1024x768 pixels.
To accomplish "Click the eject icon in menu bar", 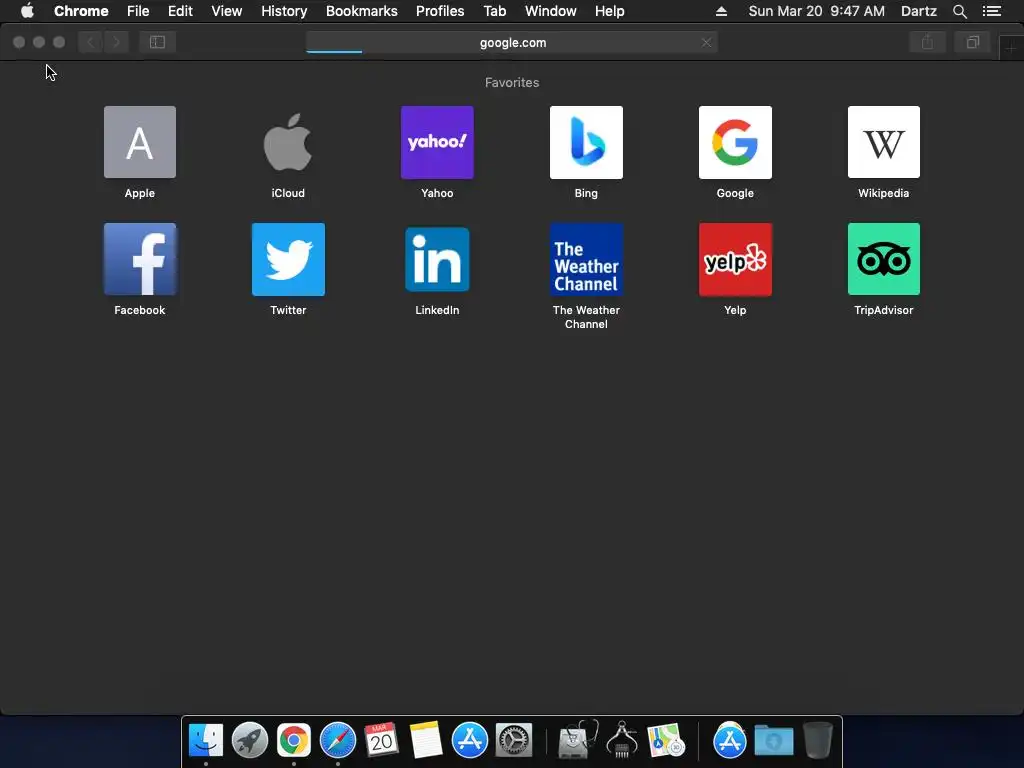I will 721,11.
